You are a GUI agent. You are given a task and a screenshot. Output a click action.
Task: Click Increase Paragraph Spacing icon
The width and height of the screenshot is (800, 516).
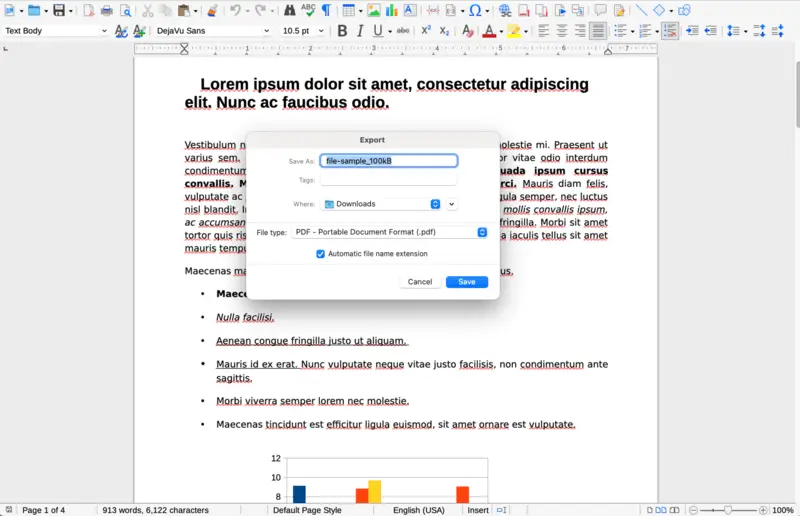(759, 31)
